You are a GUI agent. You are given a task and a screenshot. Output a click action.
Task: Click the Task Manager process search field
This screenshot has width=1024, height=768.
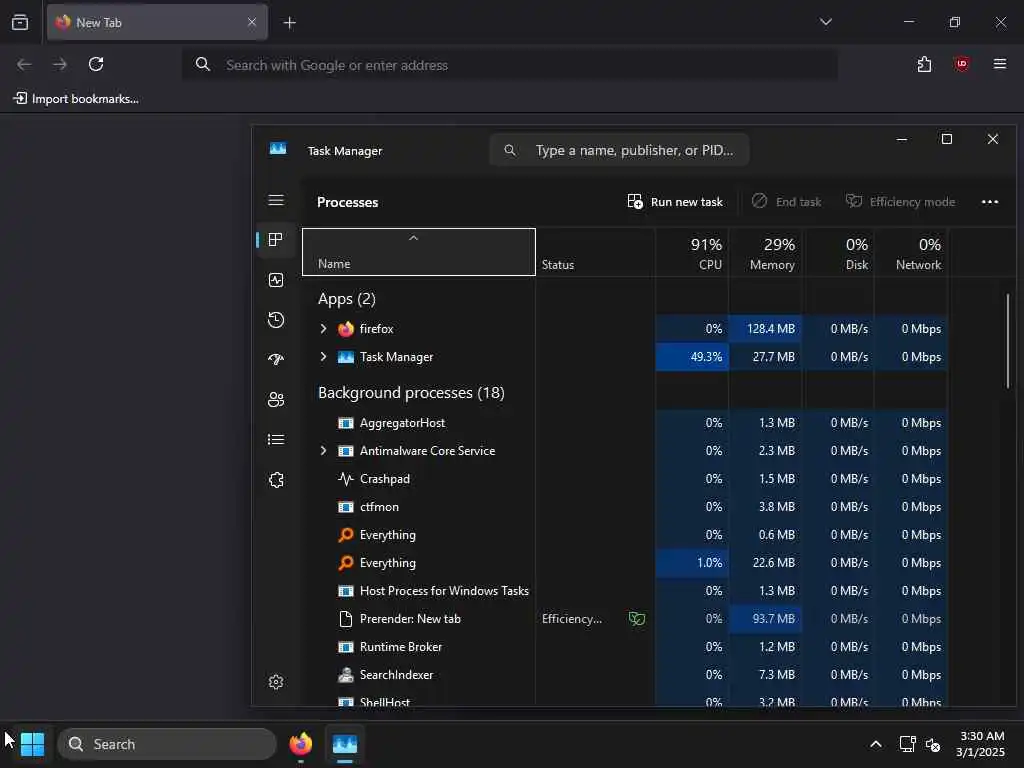pyautogui.click(x=619, y=150)
